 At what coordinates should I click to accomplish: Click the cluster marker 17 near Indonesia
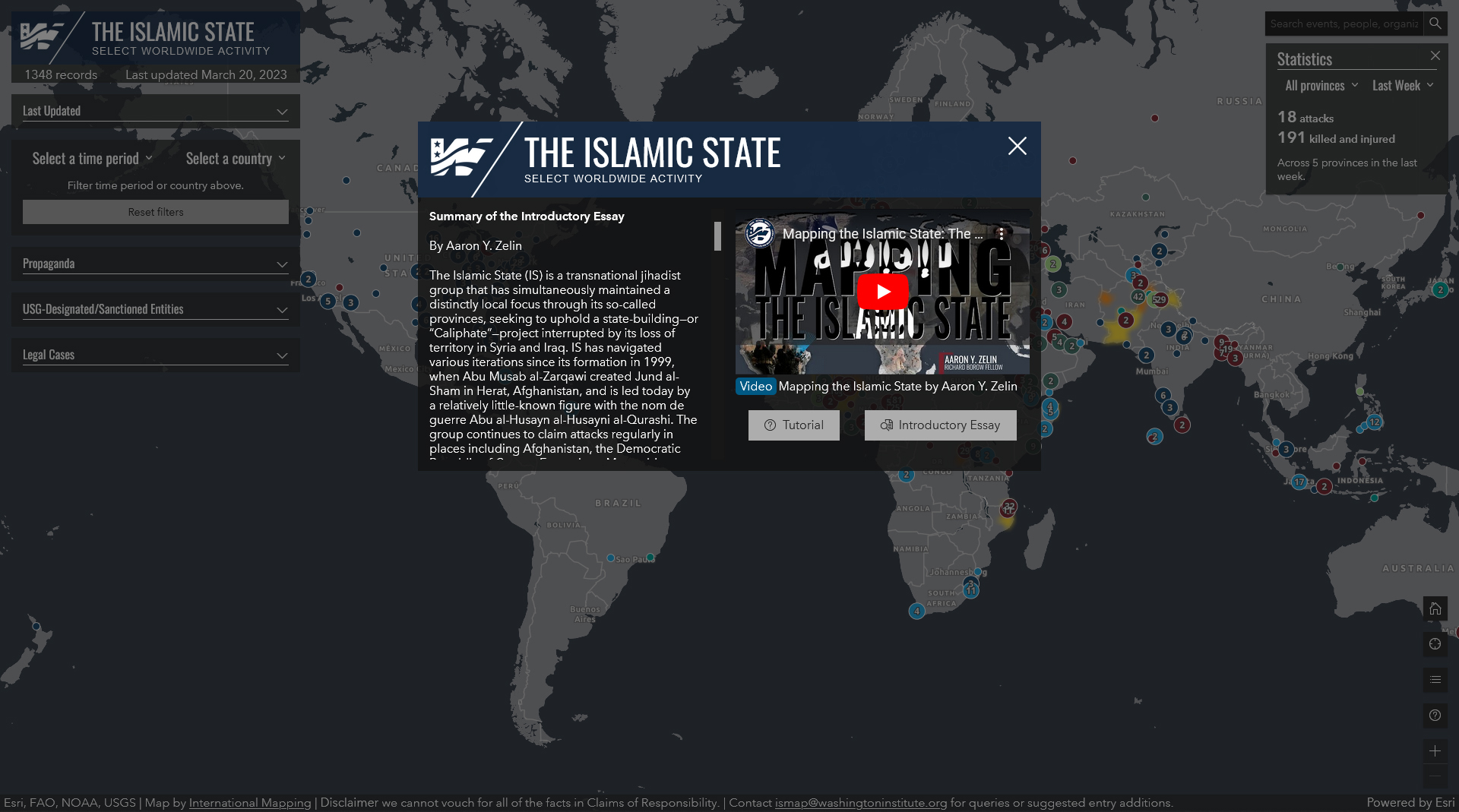point(1299,482)
